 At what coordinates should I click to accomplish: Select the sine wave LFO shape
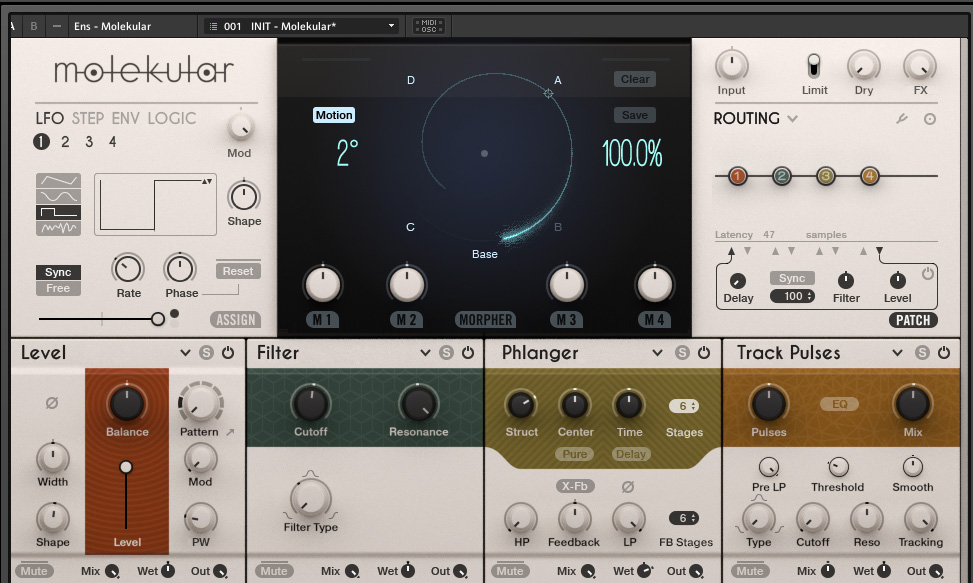[x=59, y=181]
